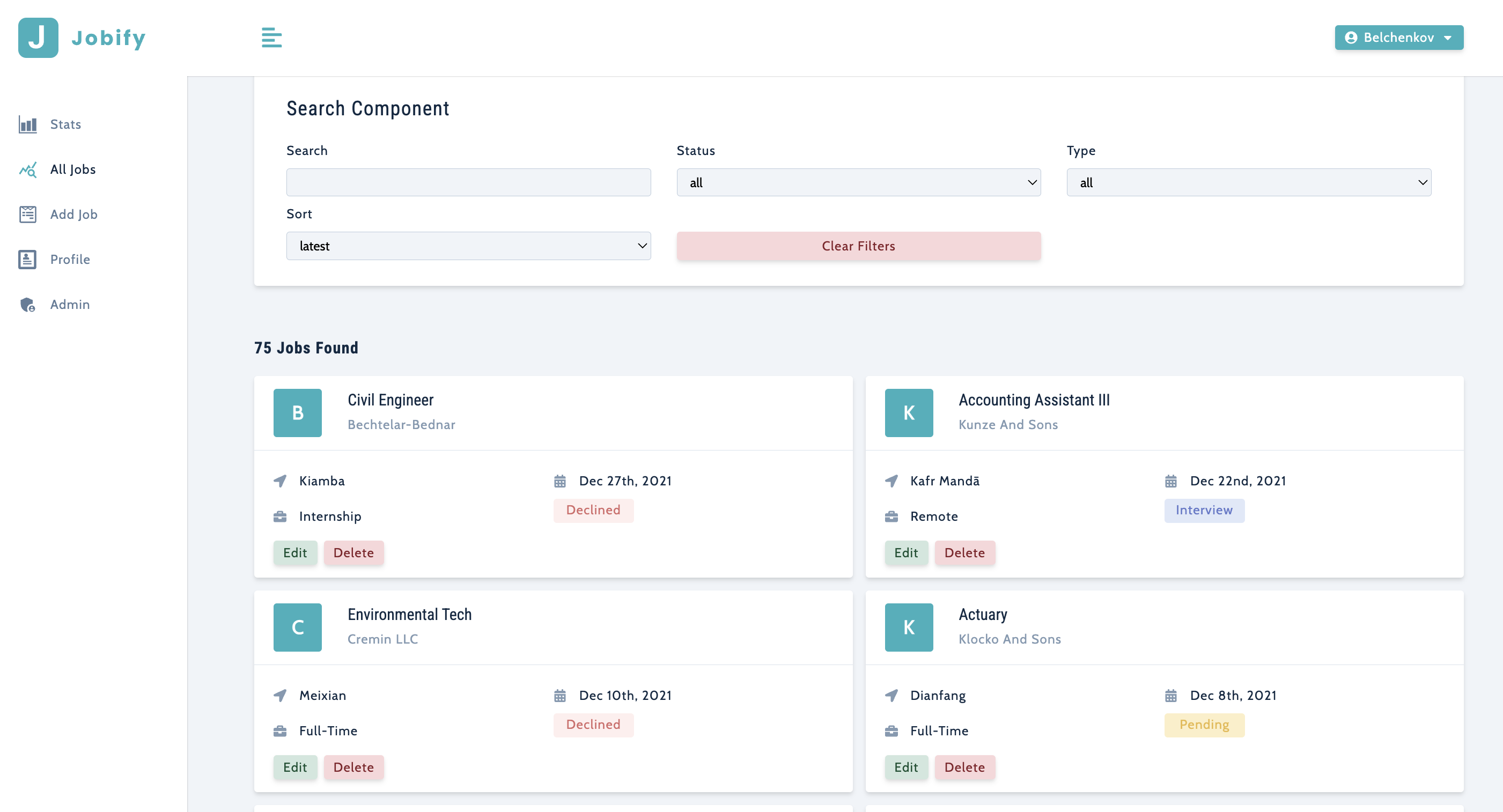Click the Admin shield icon

click(x=27, y=305)
